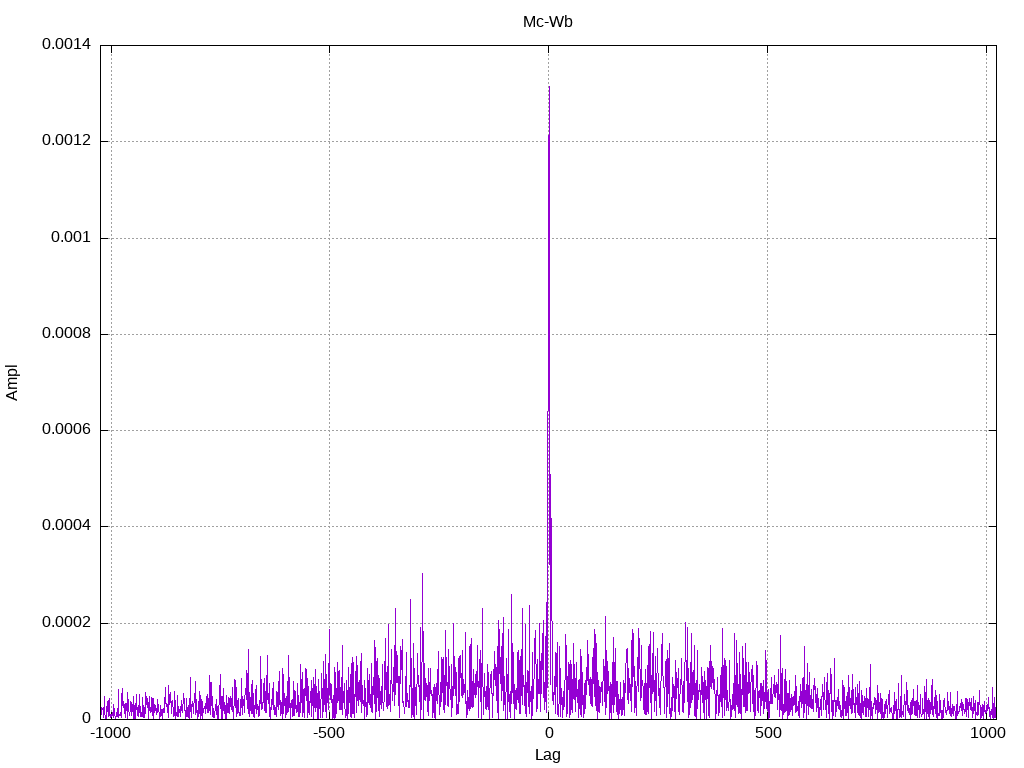Click the 0 y-axis tick label
Image resolution: width=1024 pixels, height=768 pixels.
86,718
